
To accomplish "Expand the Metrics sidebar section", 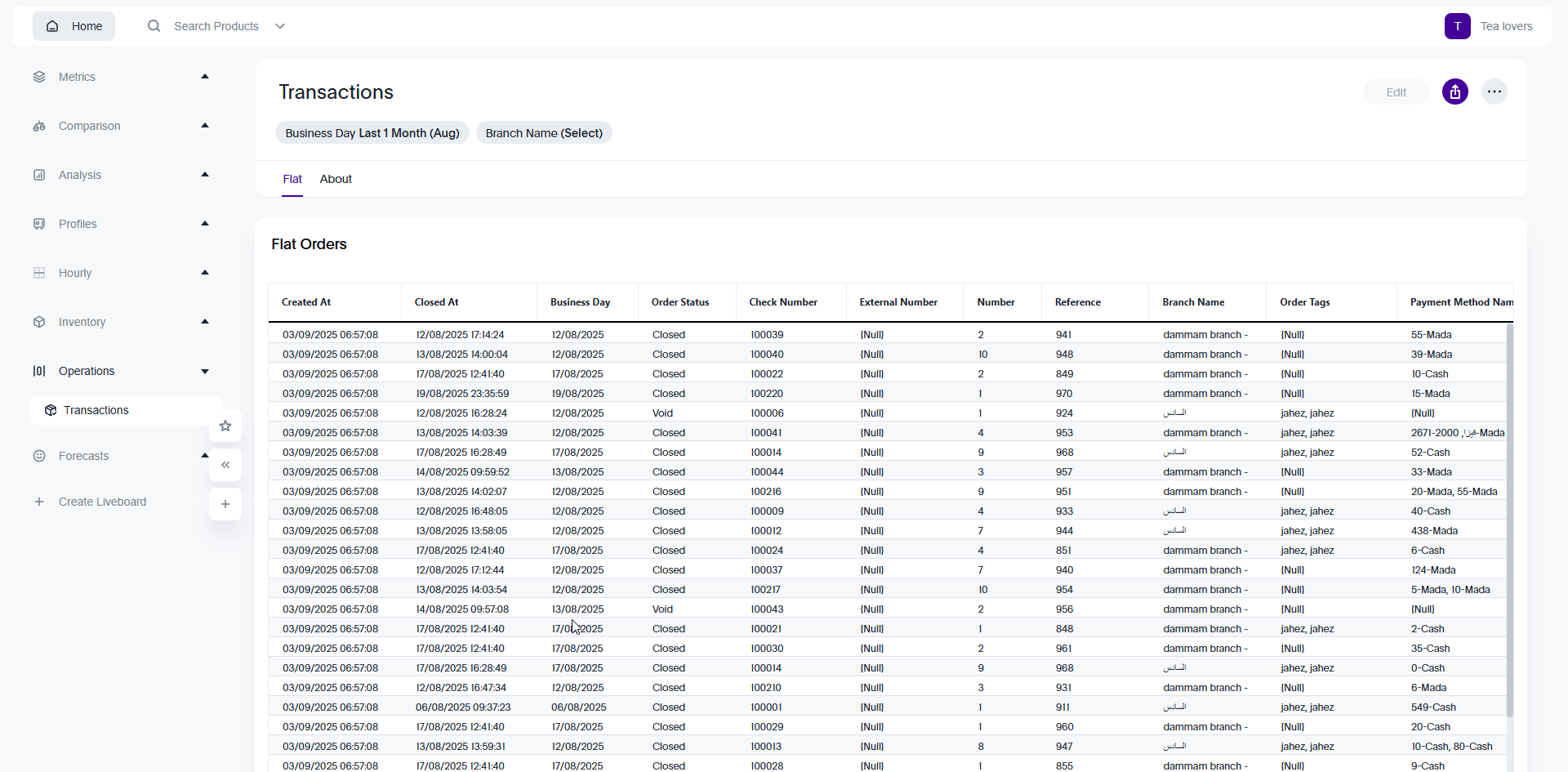I will pyautogui.click(x=205, y=77).
